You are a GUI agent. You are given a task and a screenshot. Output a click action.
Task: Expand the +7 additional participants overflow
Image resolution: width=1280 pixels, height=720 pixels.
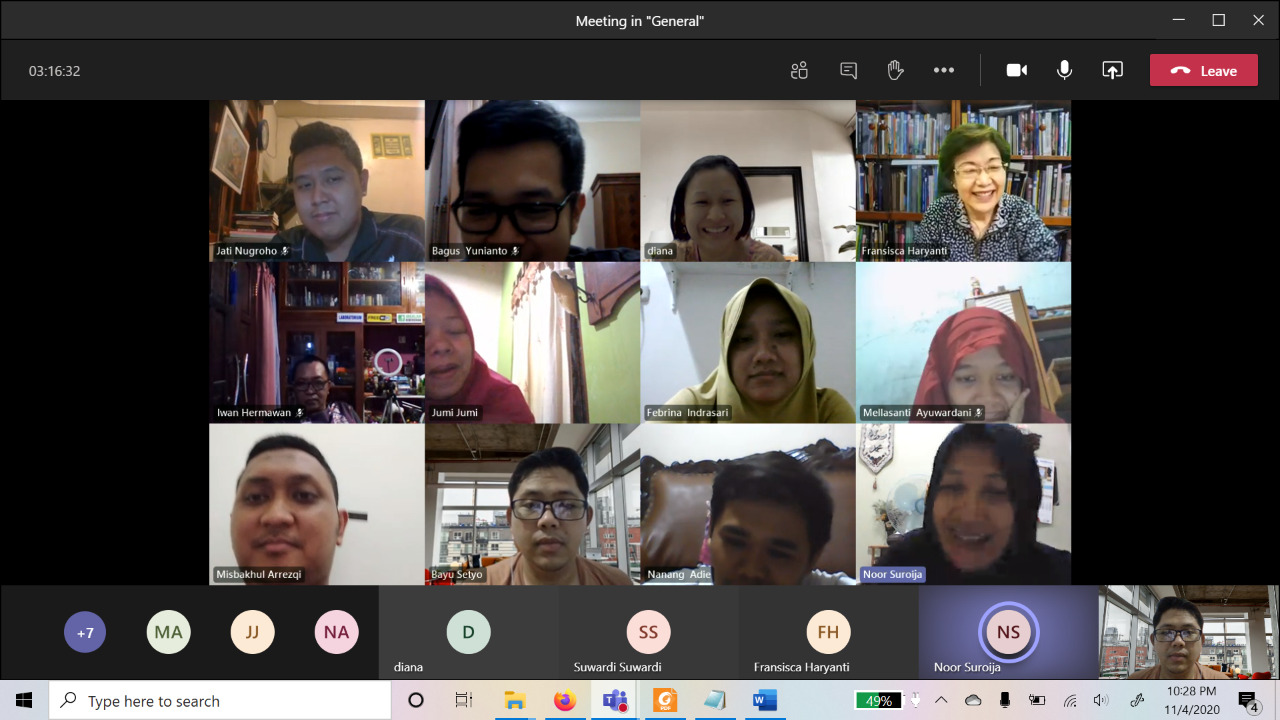(x=85, y=633)
